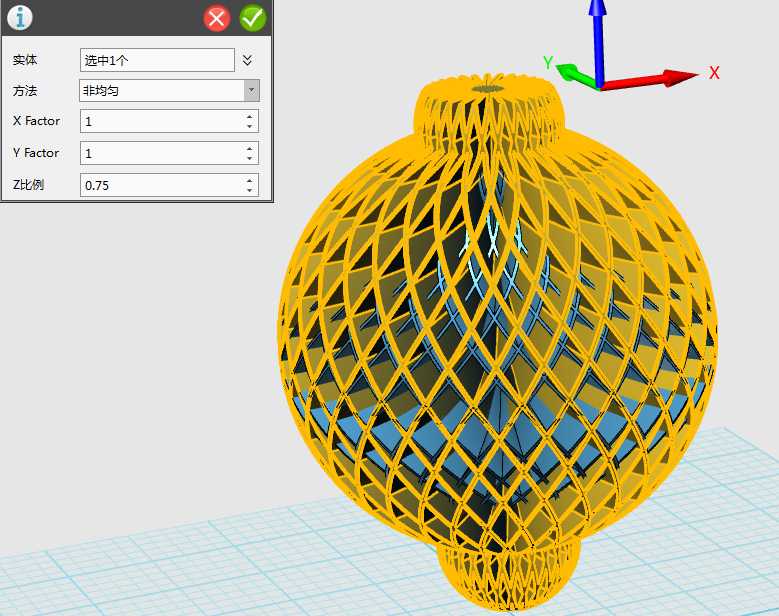
Task: Click the 实体 label
Action: click(x=25, y=60)
